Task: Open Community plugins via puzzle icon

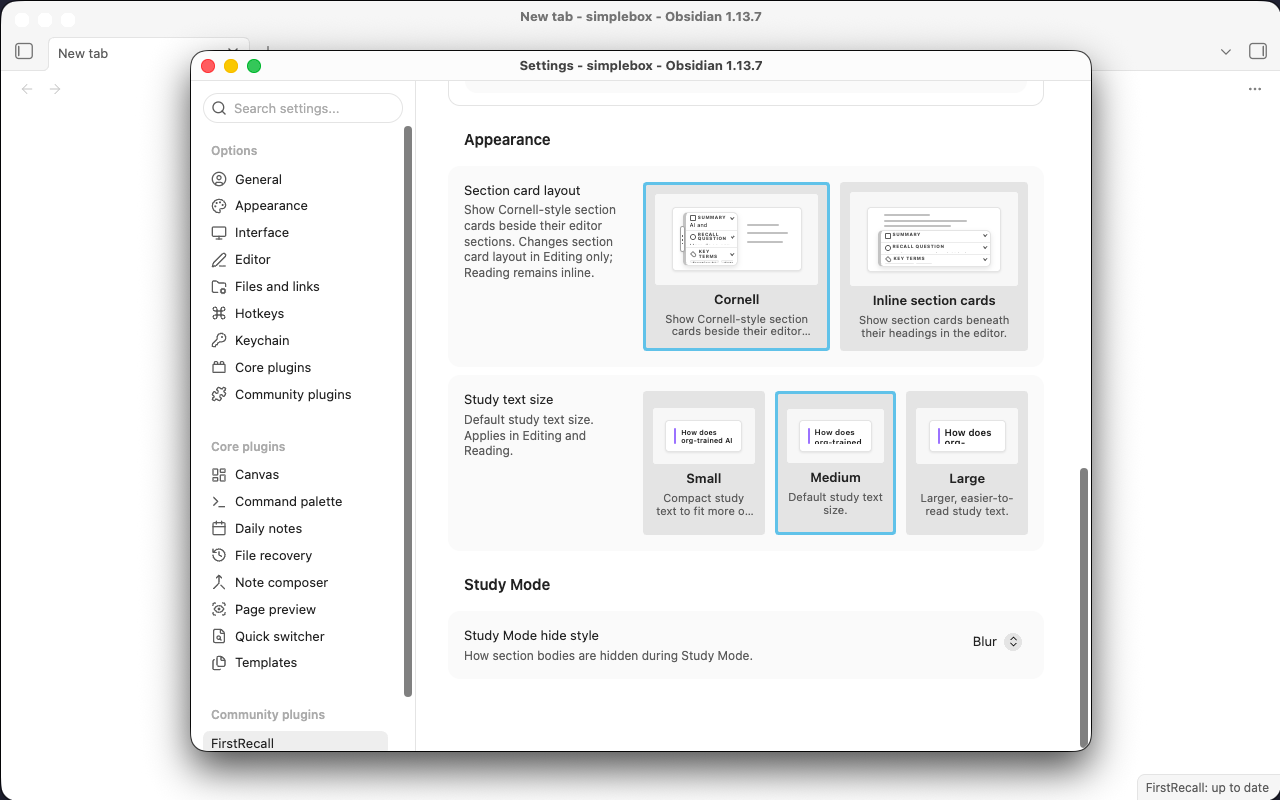Action: tap(219, 395)
